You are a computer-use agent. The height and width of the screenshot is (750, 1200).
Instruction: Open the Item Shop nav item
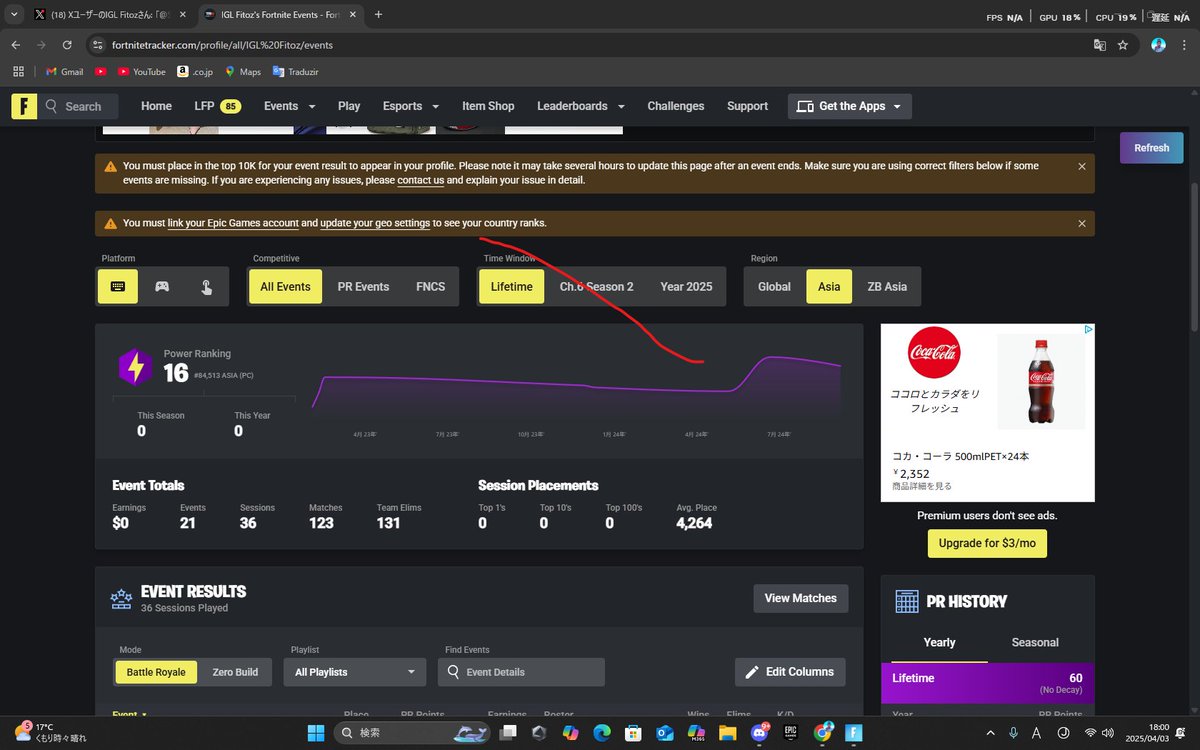tap(488, 106)
